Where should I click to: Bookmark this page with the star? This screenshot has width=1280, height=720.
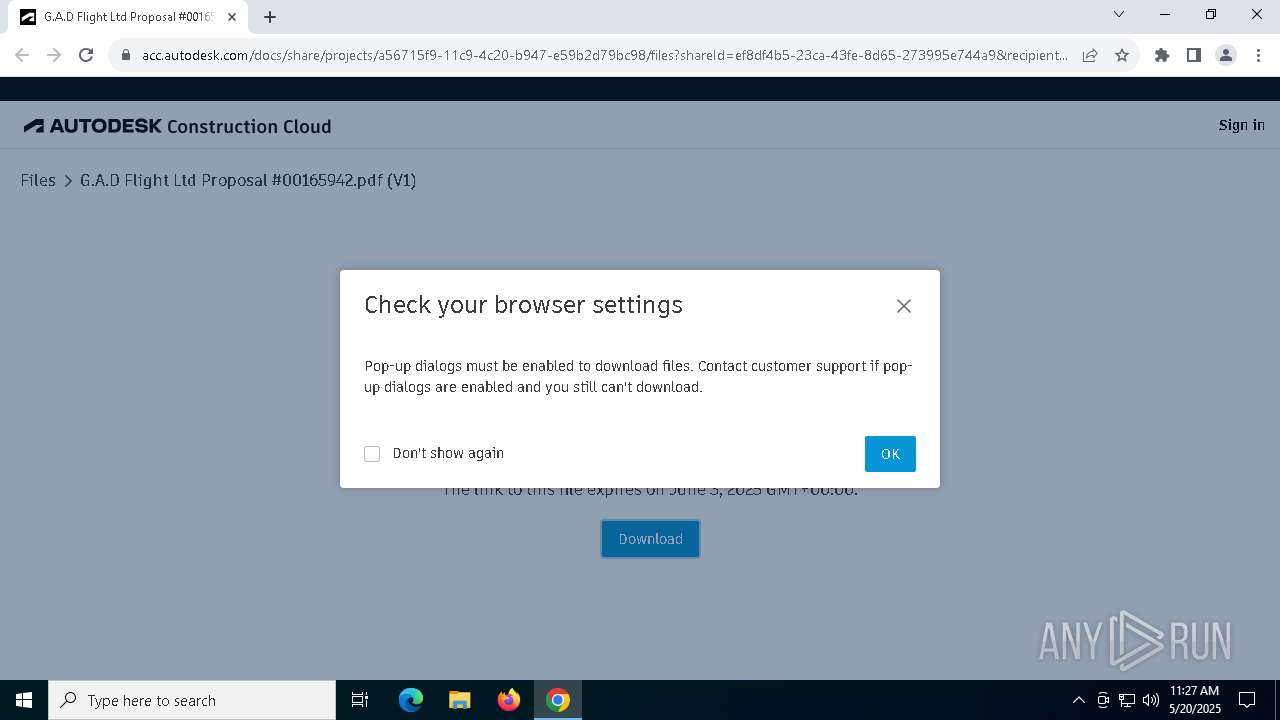tap(1122, 55)
